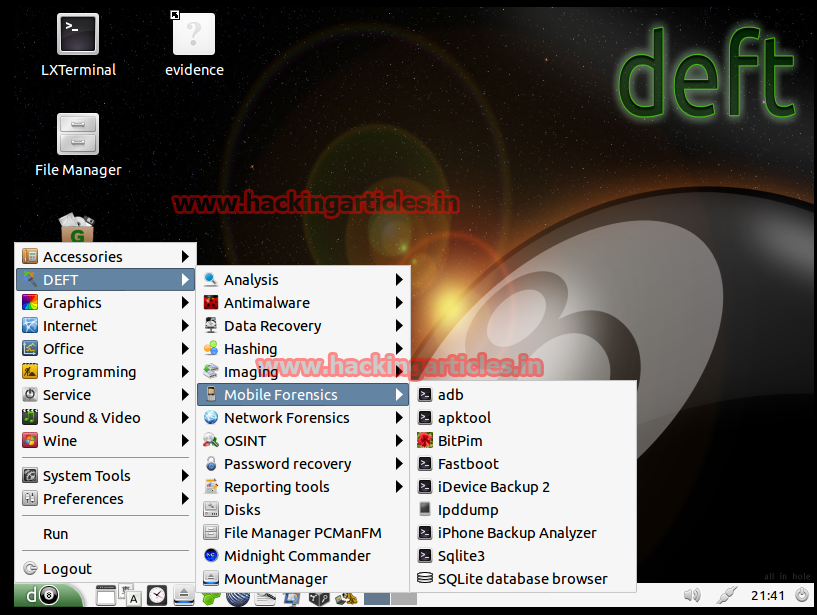Launch Sqlite3
The width and height of the screenshot is (817, 615).
[x=523, y=556]
